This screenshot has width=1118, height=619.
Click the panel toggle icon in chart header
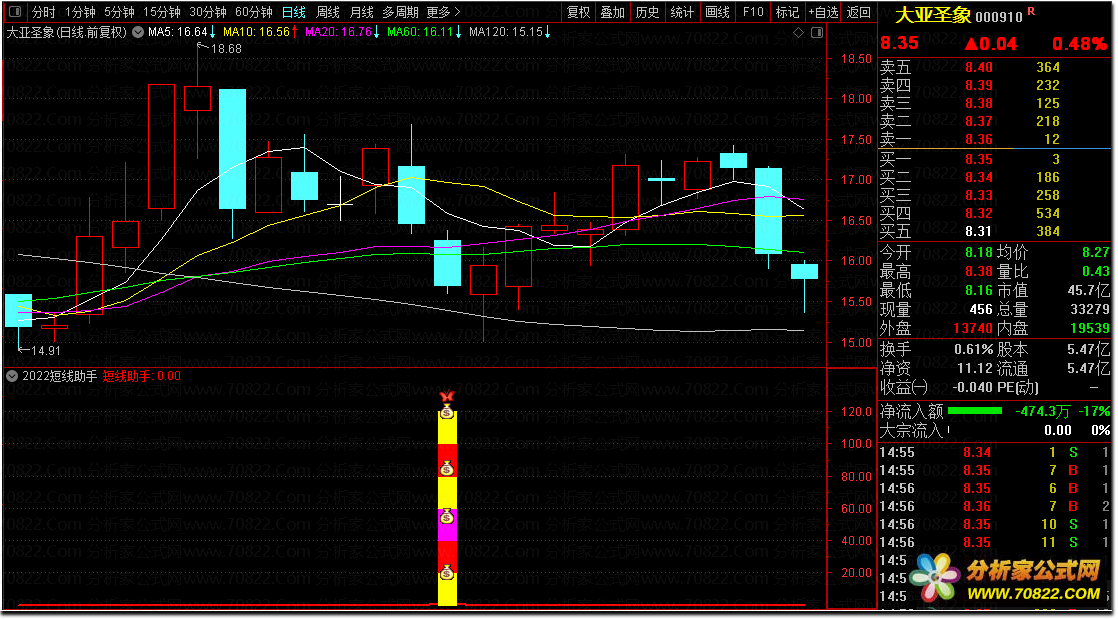tap(816, 33)
